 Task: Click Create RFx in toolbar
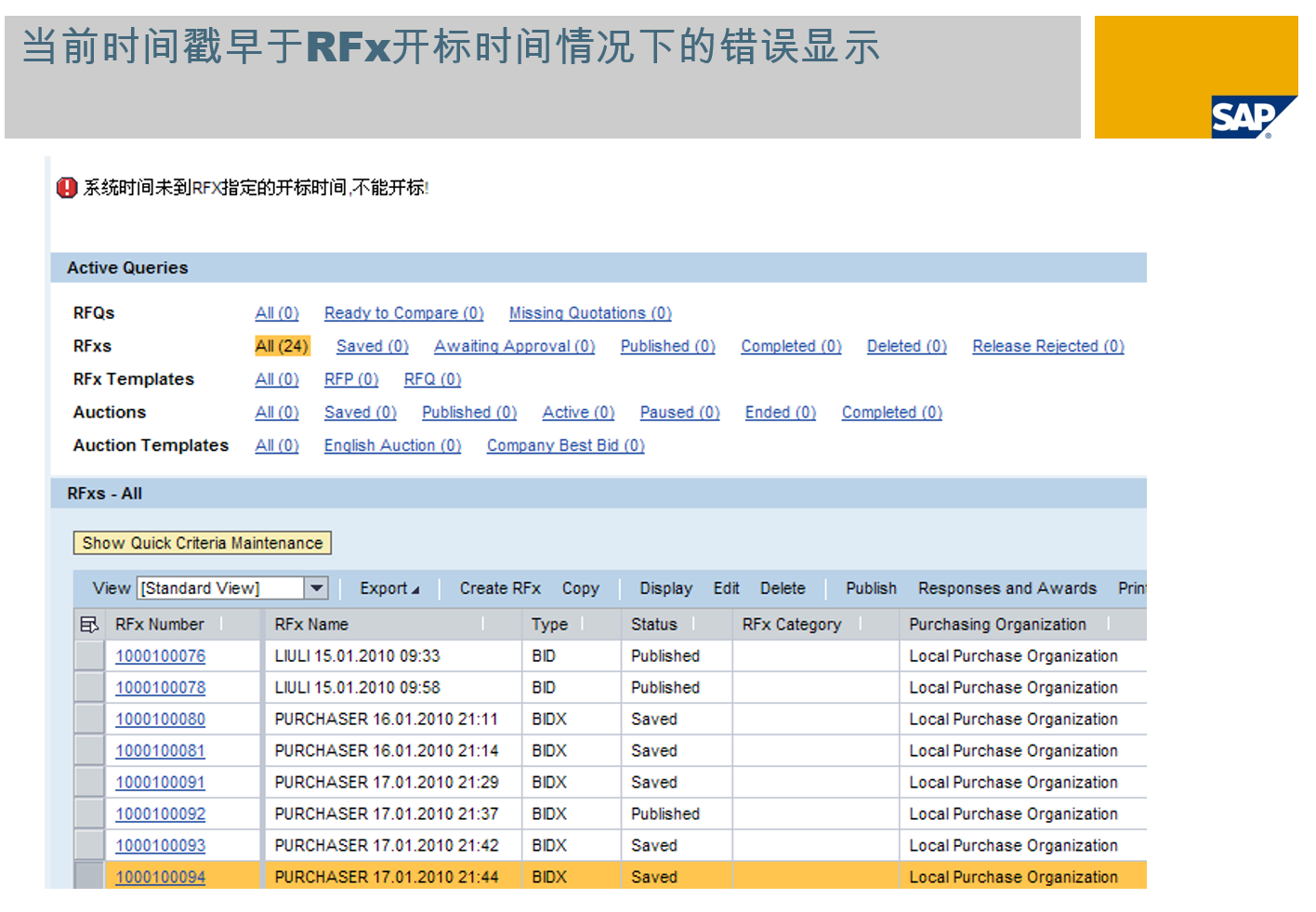click(x=500, y=588)
